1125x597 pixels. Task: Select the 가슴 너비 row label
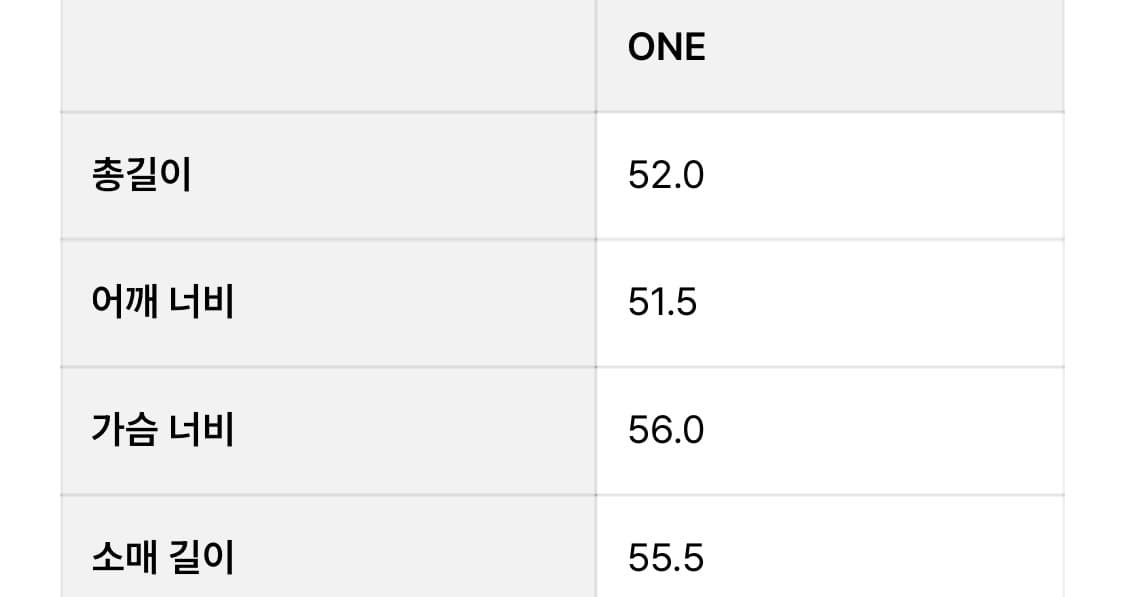click(x=162, y=431)
